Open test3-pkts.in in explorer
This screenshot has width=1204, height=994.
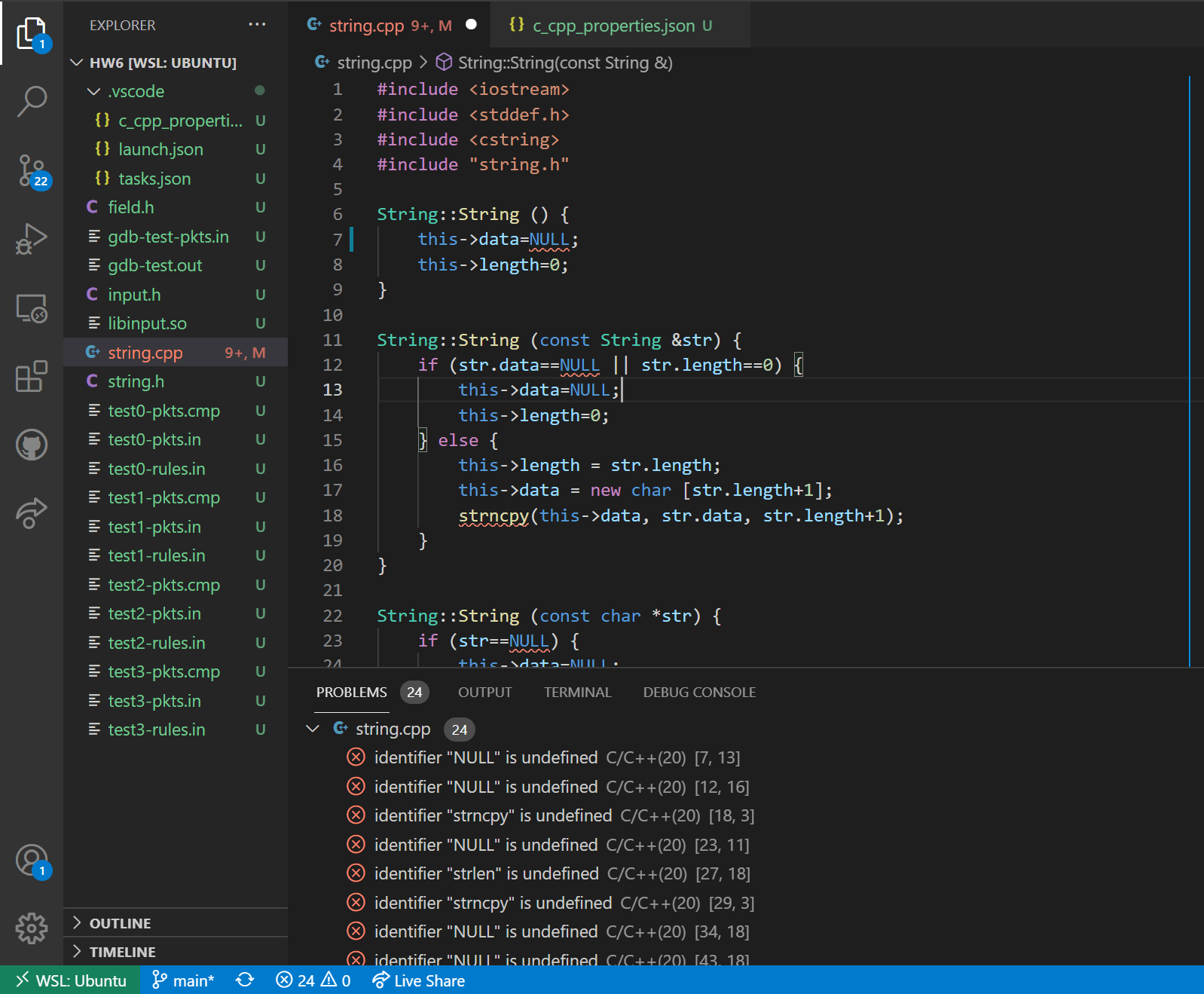click(x=176, y=701)
